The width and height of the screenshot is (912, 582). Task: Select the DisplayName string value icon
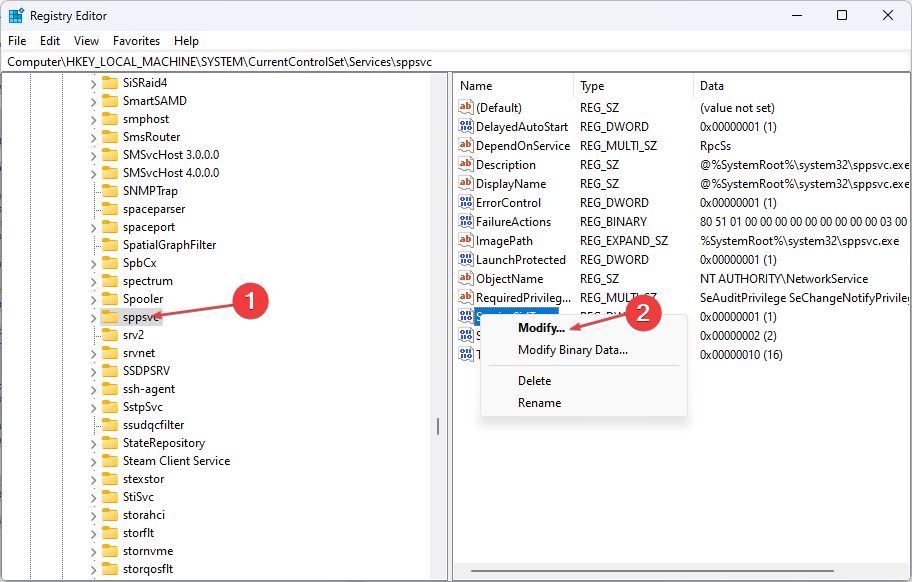pyautogui.click(x=466, y=183)
